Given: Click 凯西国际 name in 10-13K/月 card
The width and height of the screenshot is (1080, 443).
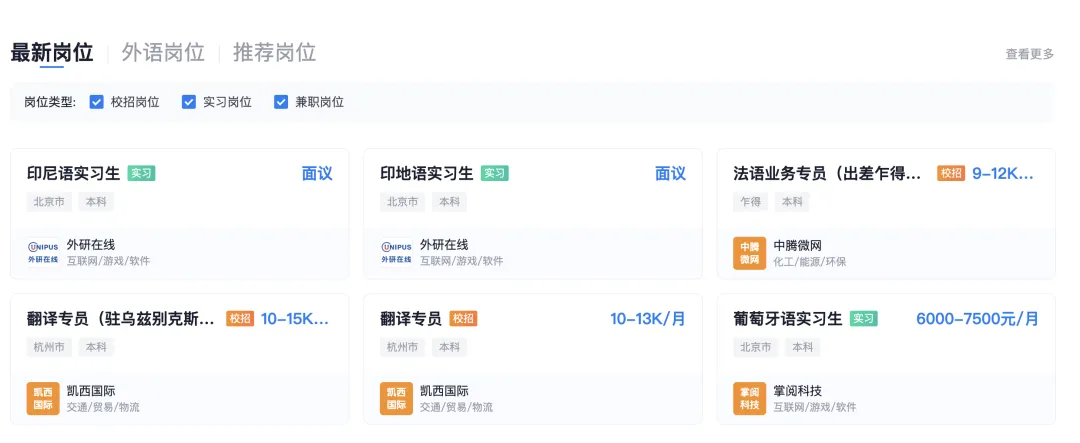Looking at the screenshot, I should 444,391.
